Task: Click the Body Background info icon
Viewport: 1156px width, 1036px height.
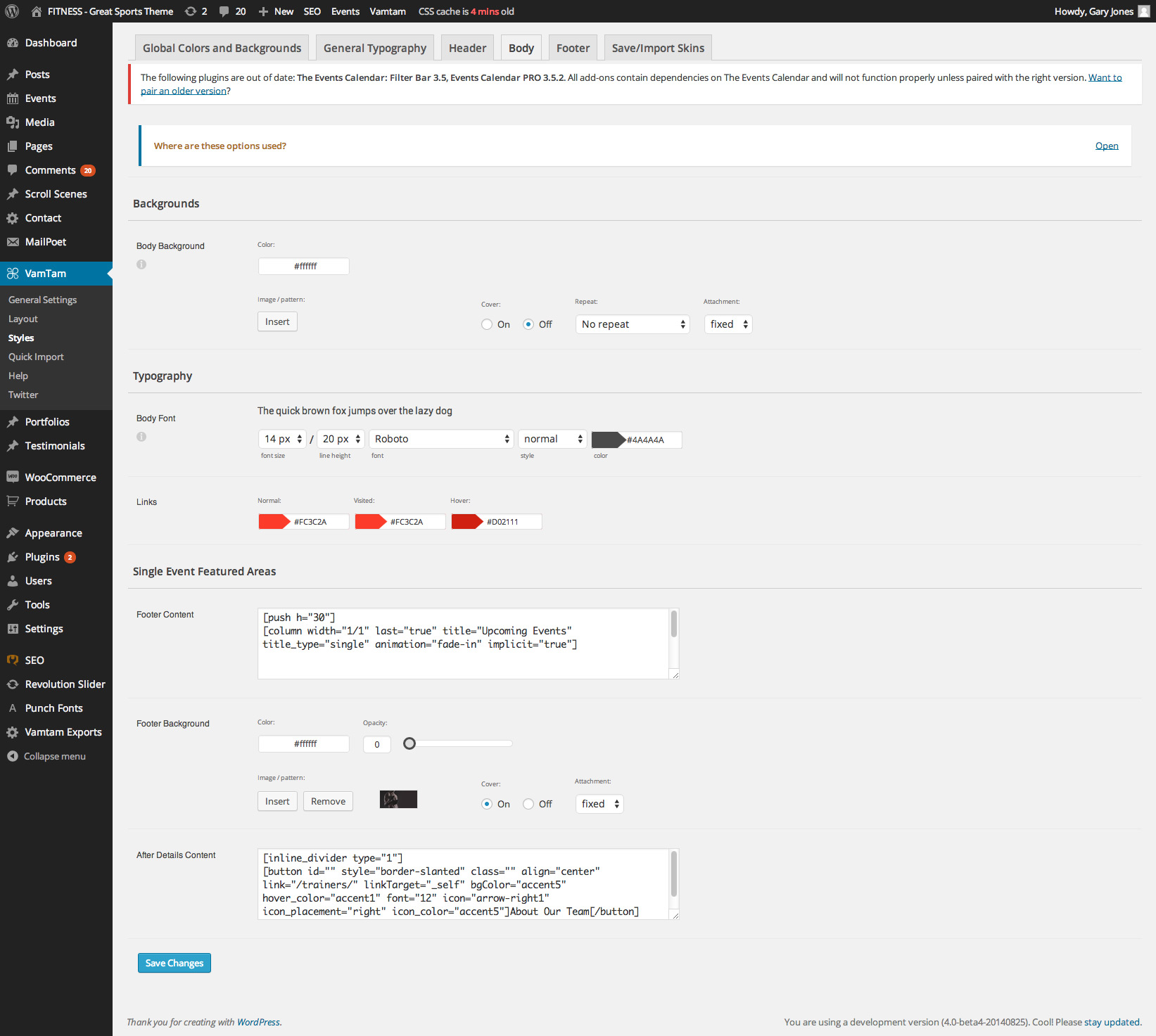Action: 141,264
